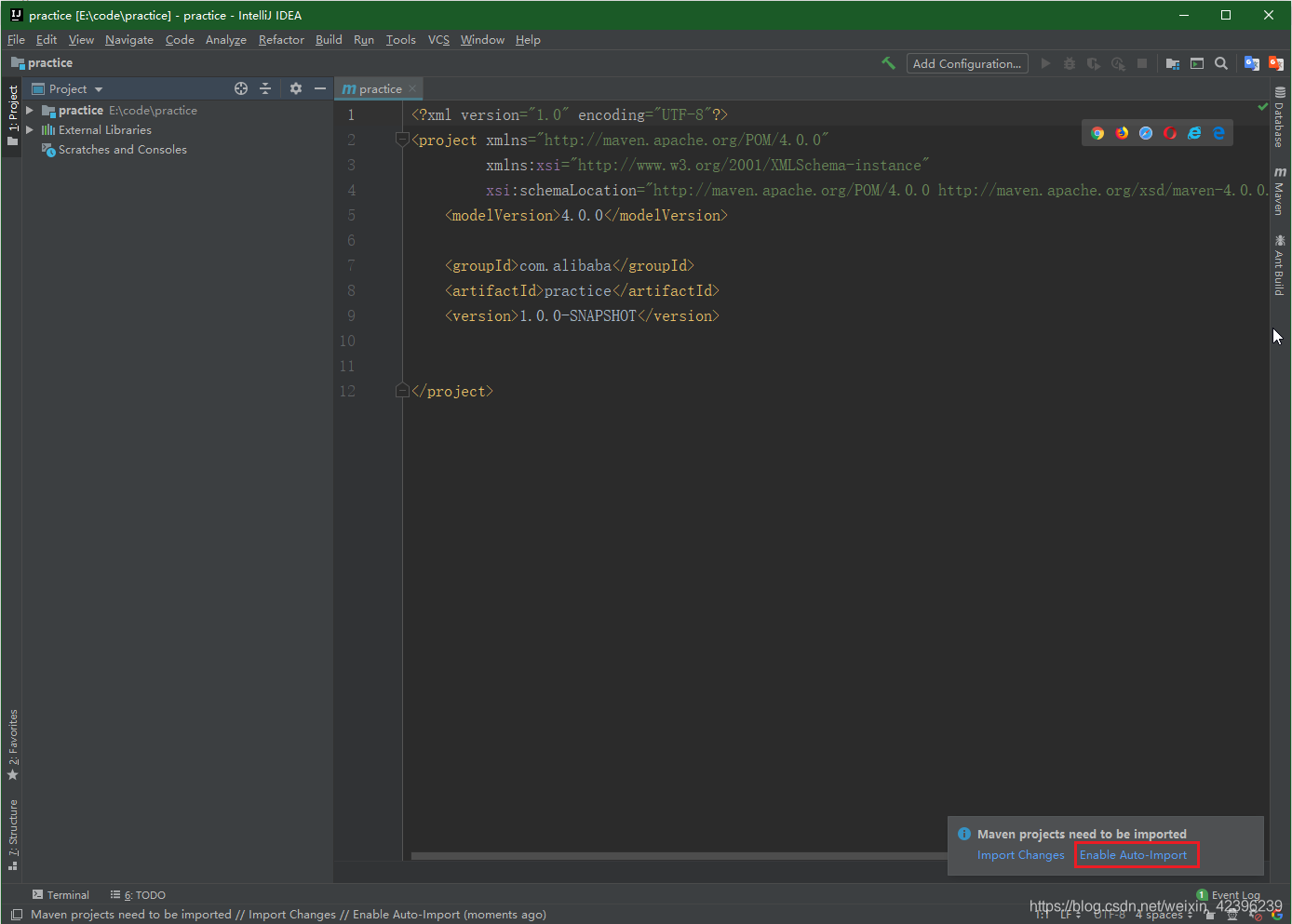Viewport: 1292px width, 924px height.
Task: Open Project Structure icon in toolbar
Action: pyautogui.click(x=1173, y=63)
